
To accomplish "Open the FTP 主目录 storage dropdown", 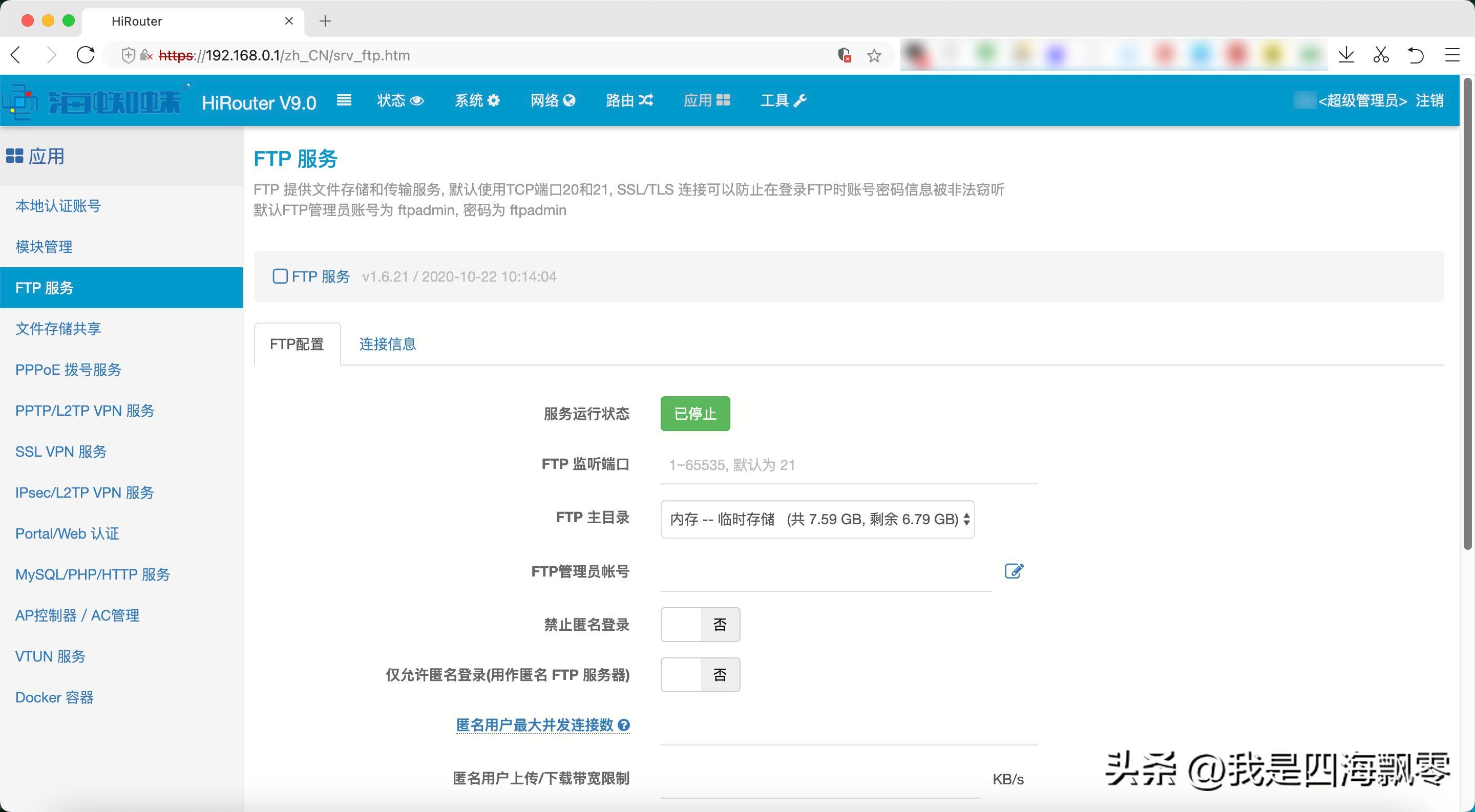I will click(x=817, y=519).
